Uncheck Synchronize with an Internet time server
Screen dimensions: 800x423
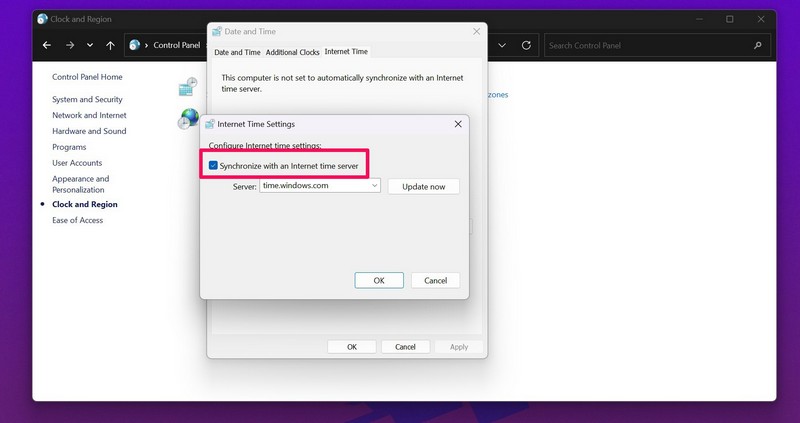click(x=214, y=164)
